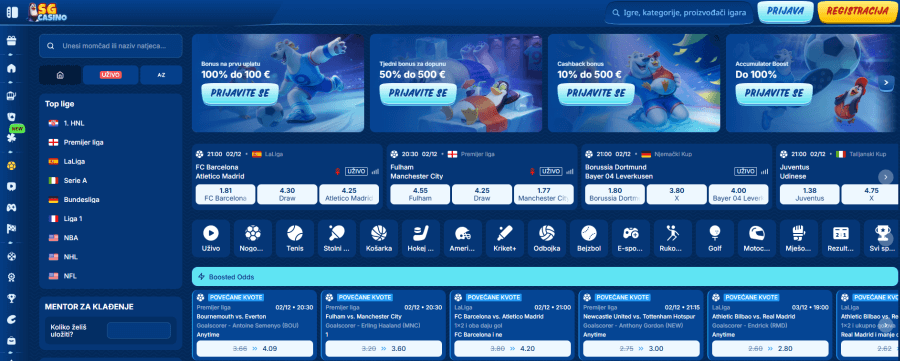900x361 pixels.
Task: Click PRIJAVITE SE on weekly 50% bonus banner
Action: 417,93
